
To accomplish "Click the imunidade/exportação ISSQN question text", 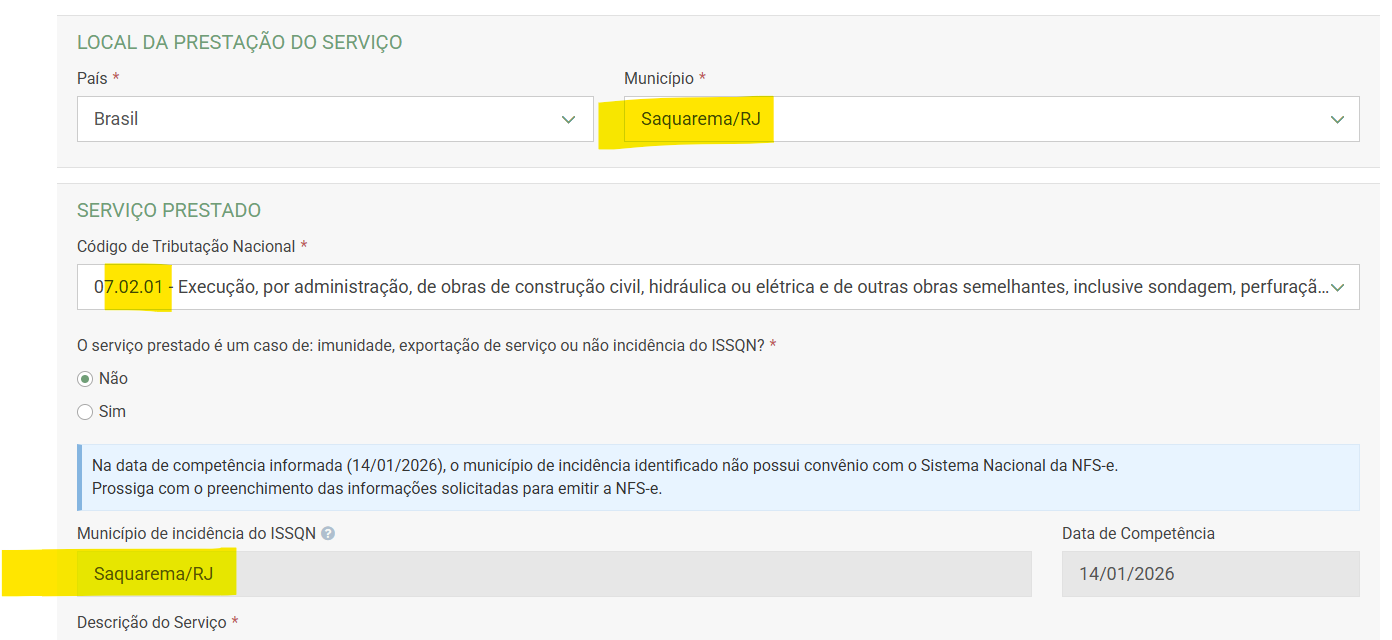I will pyautogui.click(x=420, y=345).
